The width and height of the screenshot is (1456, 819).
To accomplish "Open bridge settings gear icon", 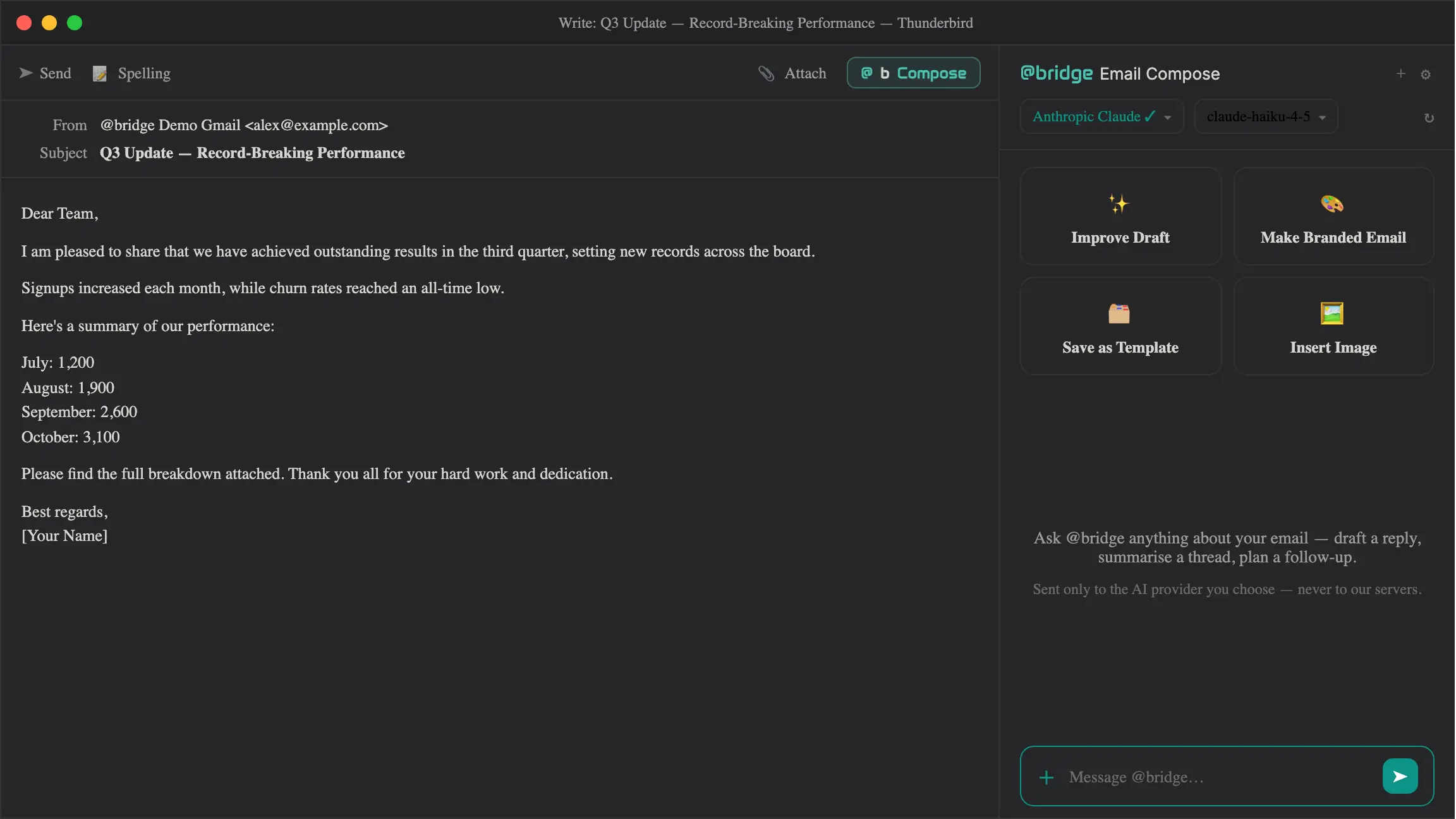I will [1426, 75].
